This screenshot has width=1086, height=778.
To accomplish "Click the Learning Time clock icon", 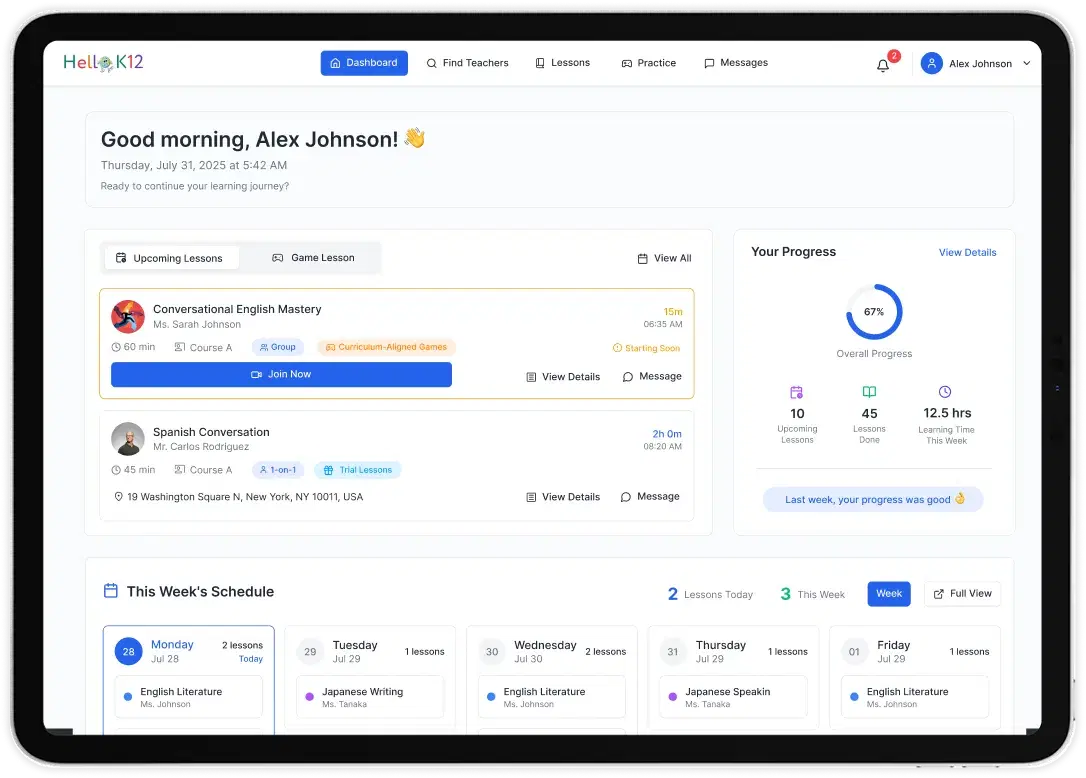I will pos(945,392).
